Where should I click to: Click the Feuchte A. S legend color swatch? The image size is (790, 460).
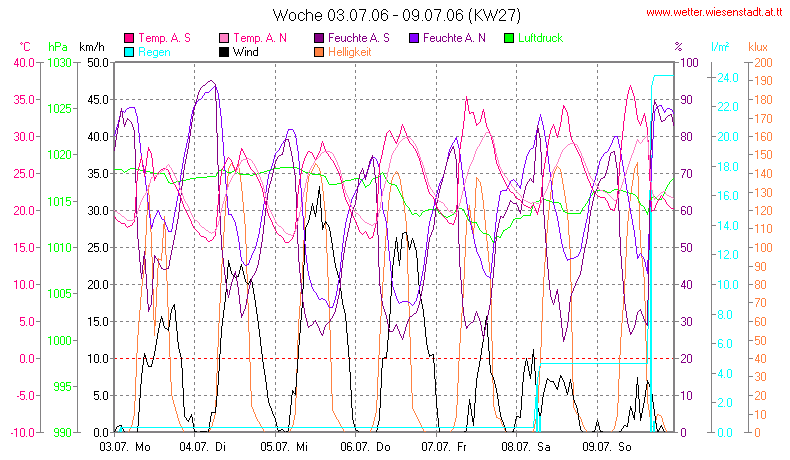(x=319, y=38)
